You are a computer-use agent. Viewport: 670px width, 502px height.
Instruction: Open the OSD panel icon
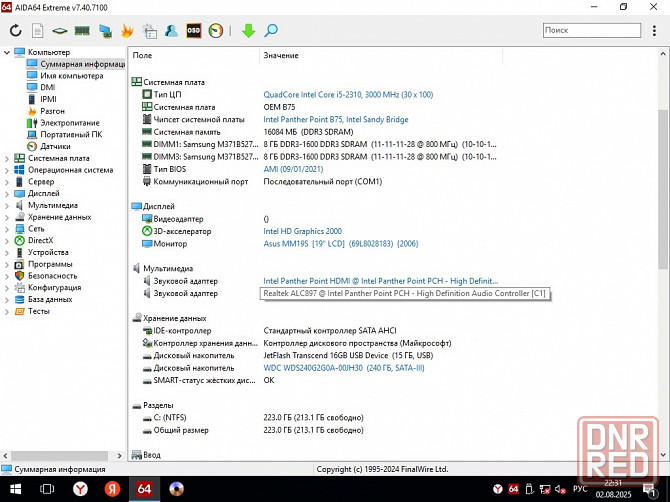pos(194,30)
